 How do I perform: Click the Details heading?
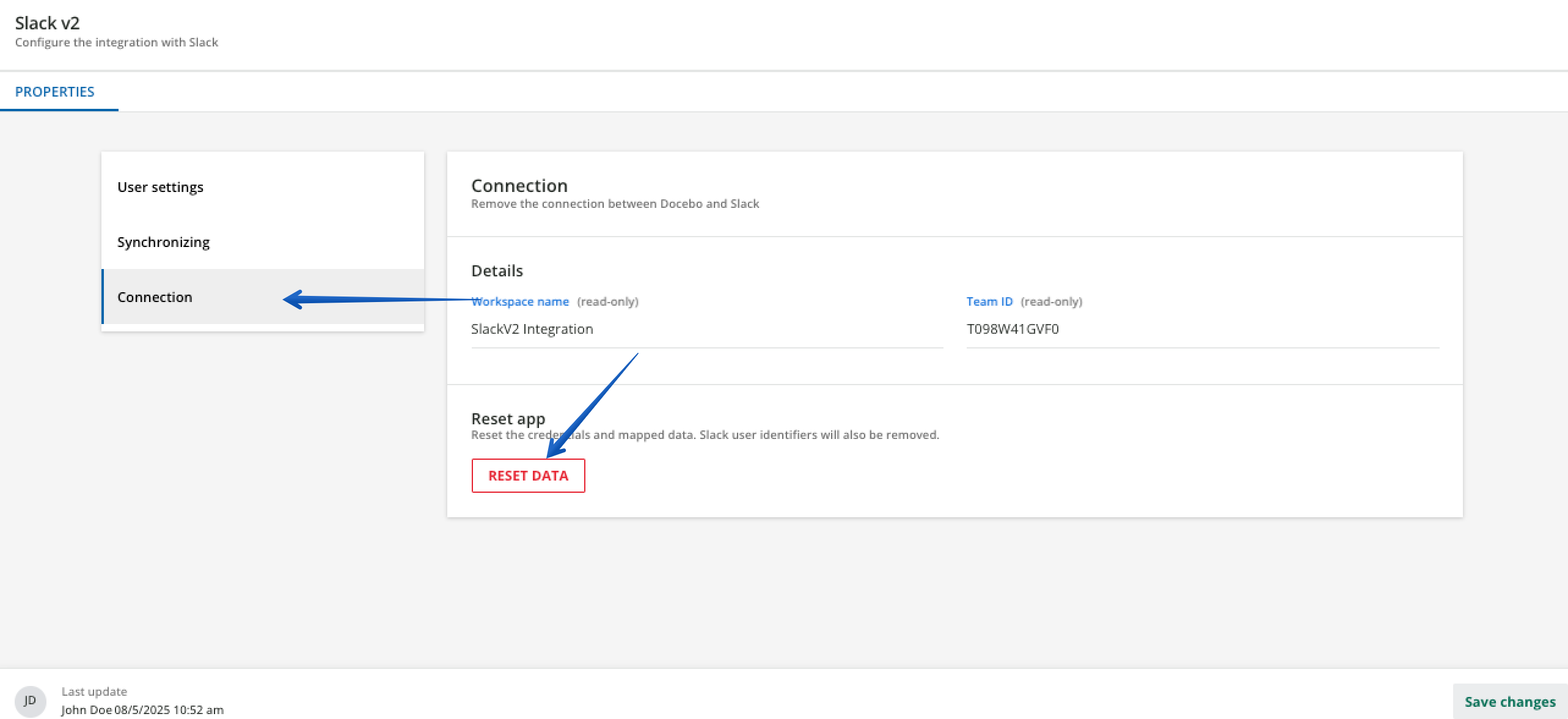click(496, 270)
